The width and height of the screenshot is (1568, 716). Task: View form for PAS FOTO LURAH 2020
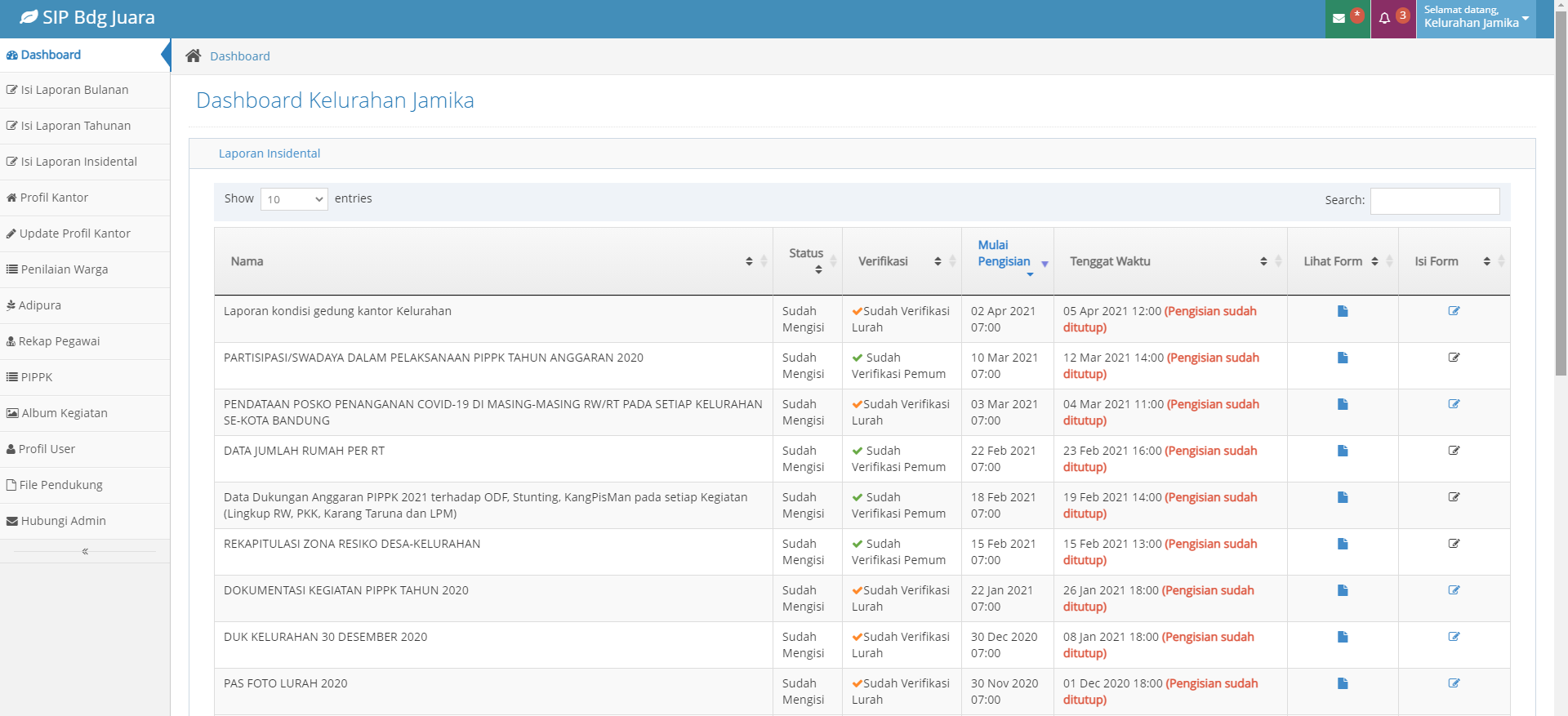pyautogui.click(x=1343, y=683)
